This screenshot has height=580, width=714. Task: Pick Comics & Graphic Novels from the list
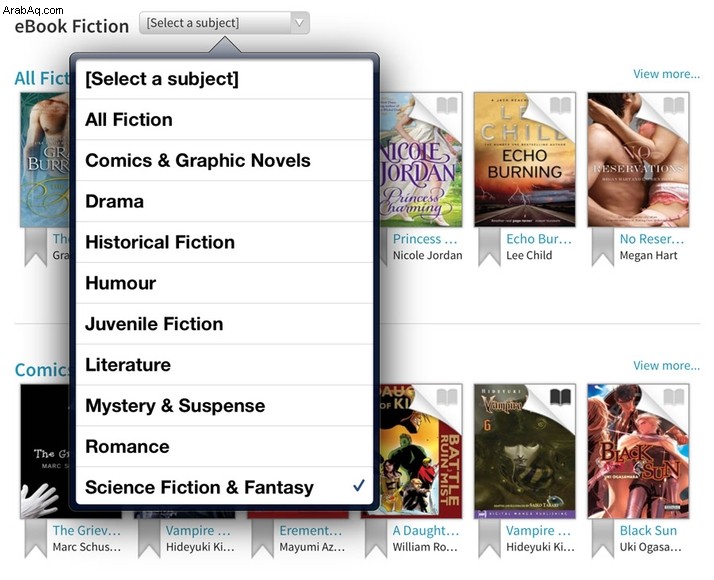pyautogui.click(x=224, y=161)
